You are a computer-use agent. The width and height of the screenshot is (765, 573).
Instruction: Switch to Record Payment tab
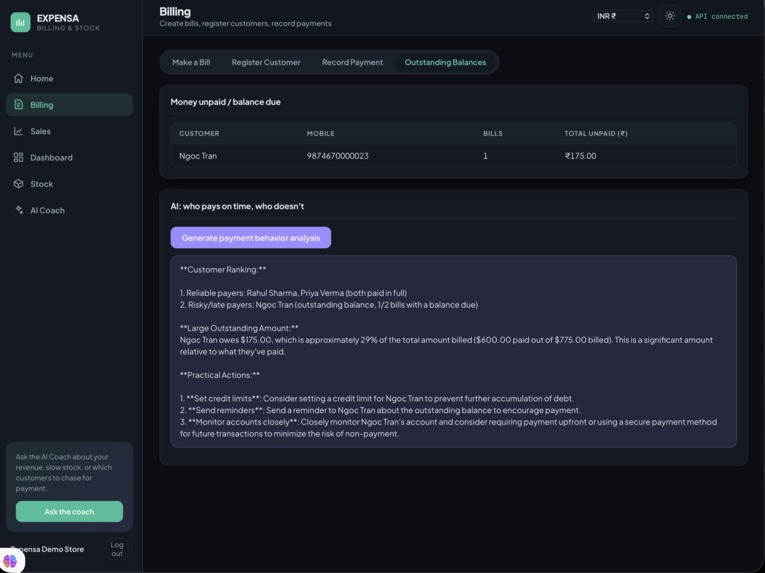(x=352, y=62)
